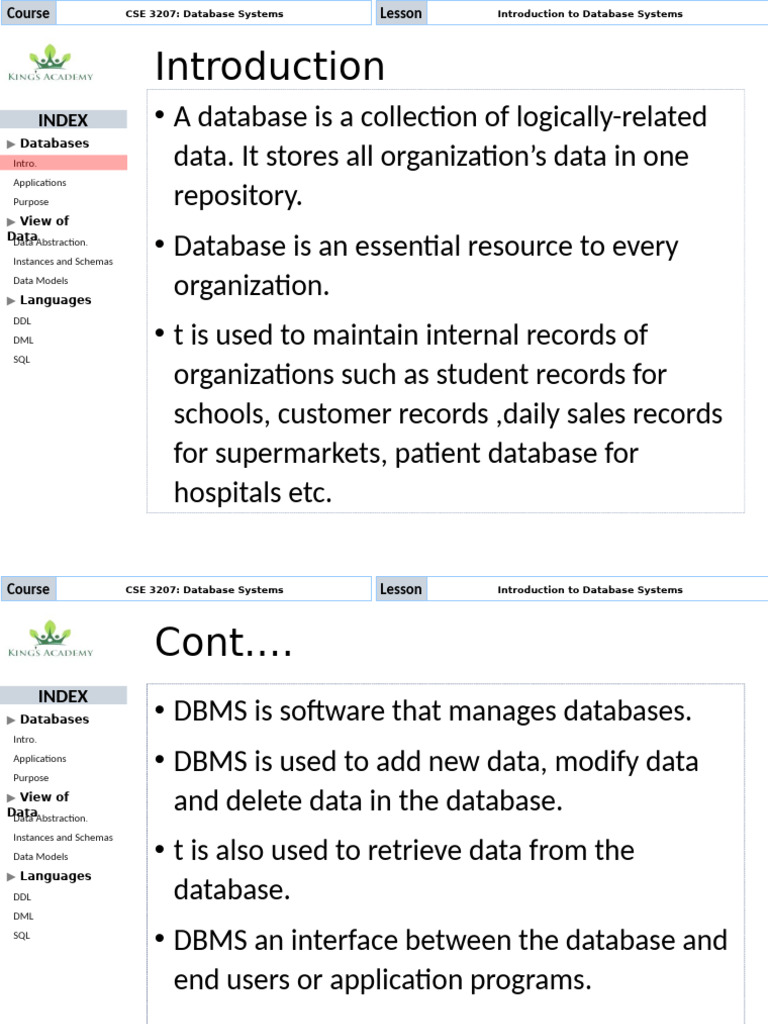Click King's Academy logo on Cont.... slide
The width and height of the screenshot is (768, 1024).
point(50,639)
